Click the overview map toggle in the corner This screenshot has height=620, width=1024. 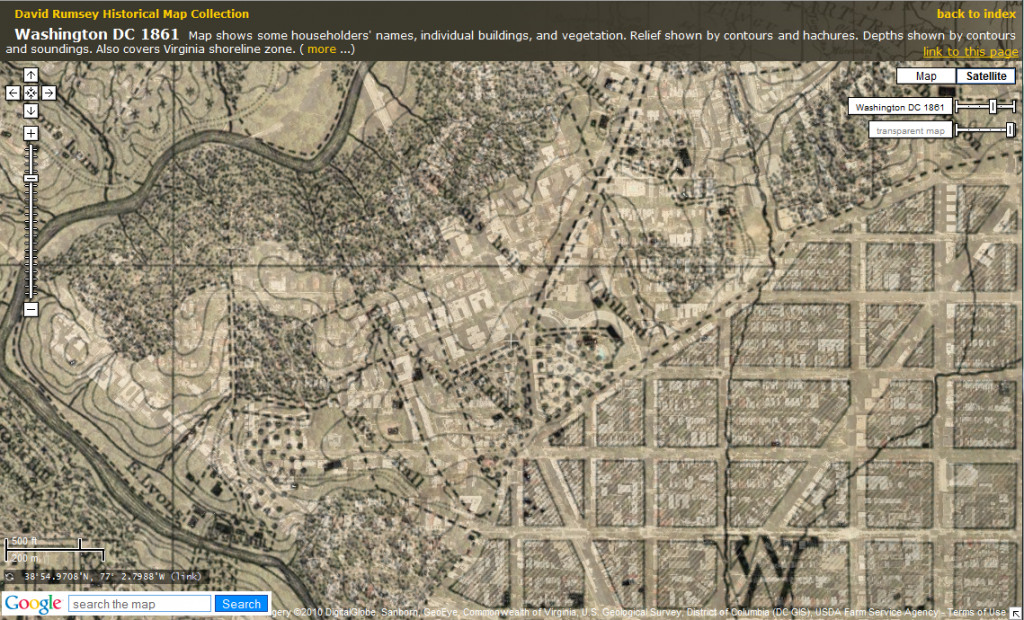pyautogui.click(x=1017, y=613)
